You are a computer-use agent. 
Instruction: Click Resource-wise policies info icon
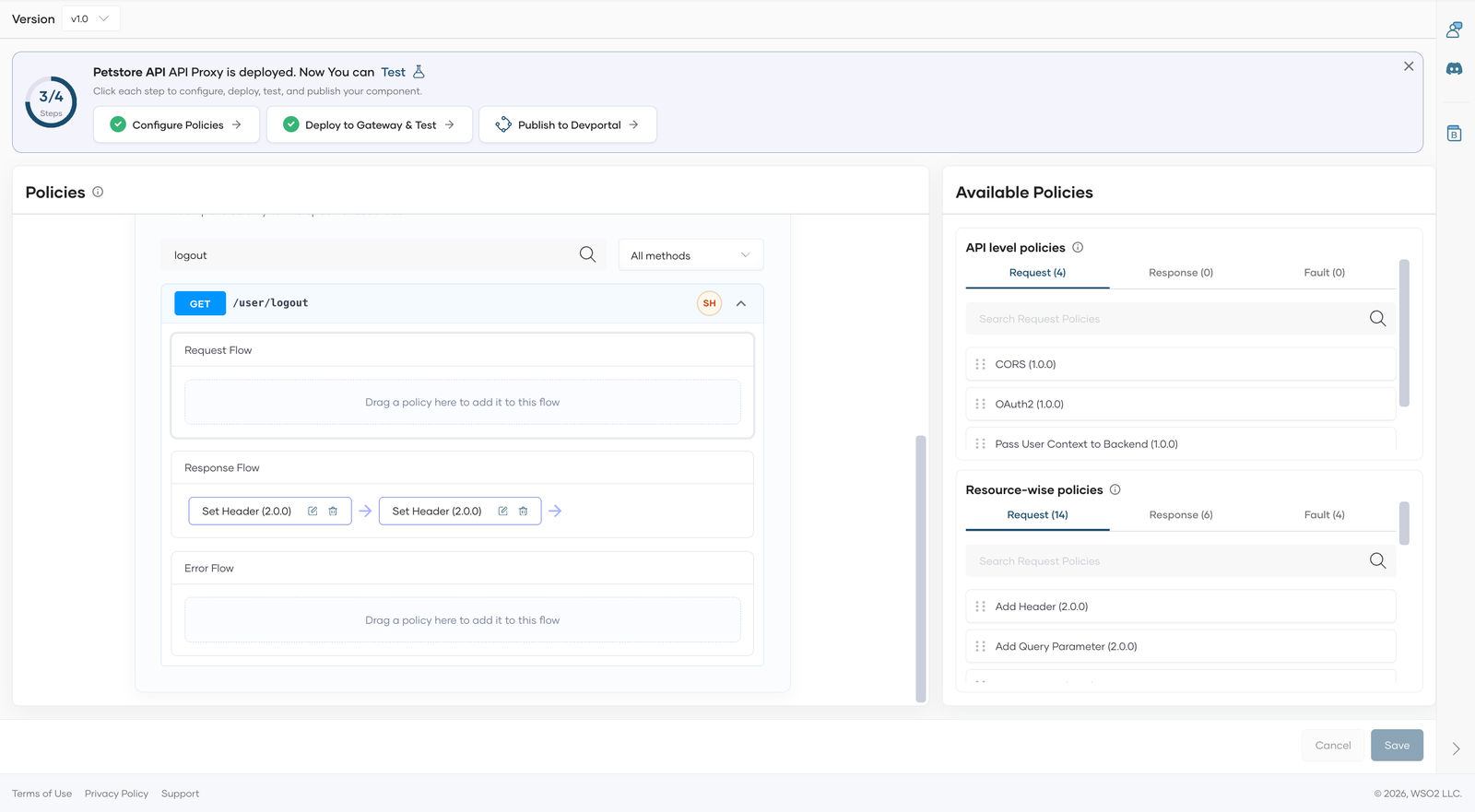point(1115,489)
